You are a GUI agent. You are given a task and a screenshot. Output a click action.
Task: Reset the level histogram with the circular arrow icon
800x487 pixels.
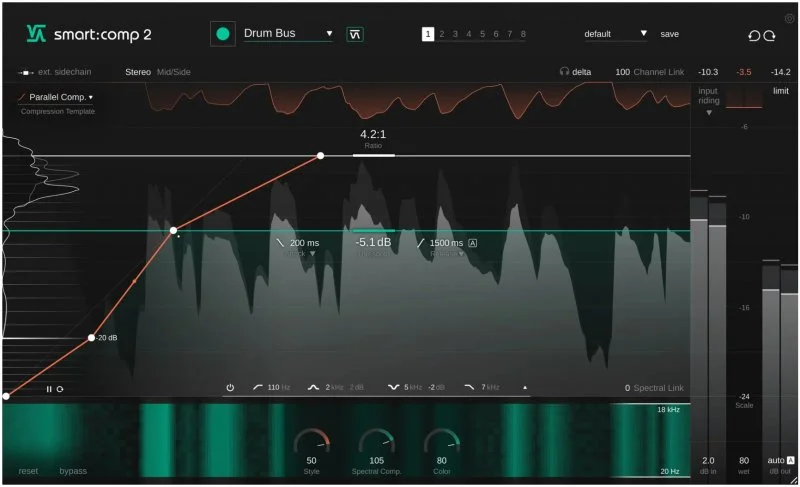[60, 389]
